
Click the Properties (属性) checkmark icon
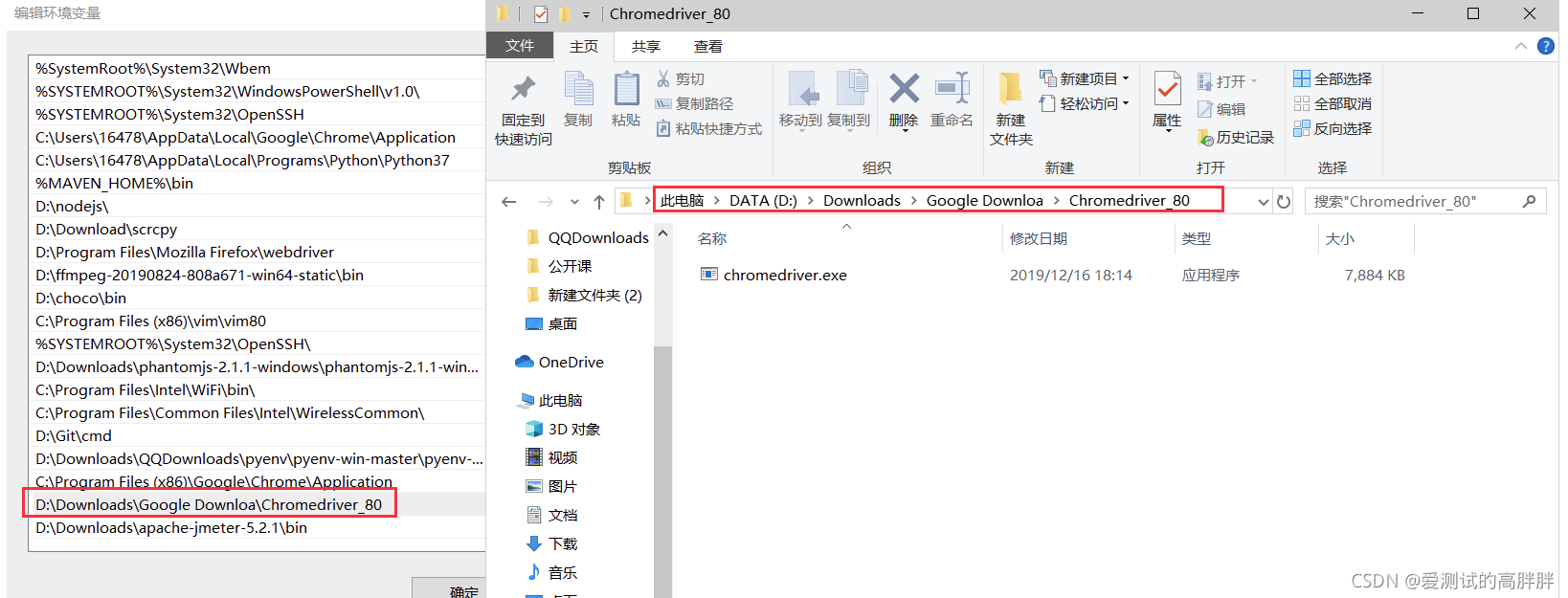[x=1167, y=89]
